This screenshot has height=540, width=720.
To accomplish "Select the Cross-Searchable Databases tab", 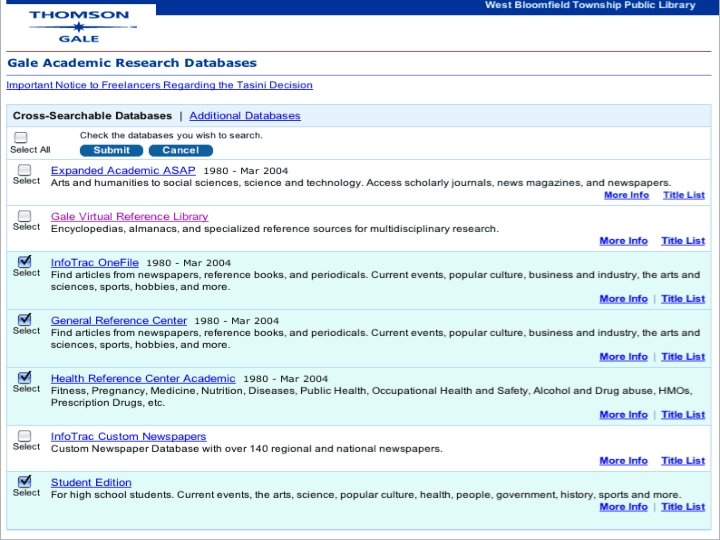I will 92,116.
